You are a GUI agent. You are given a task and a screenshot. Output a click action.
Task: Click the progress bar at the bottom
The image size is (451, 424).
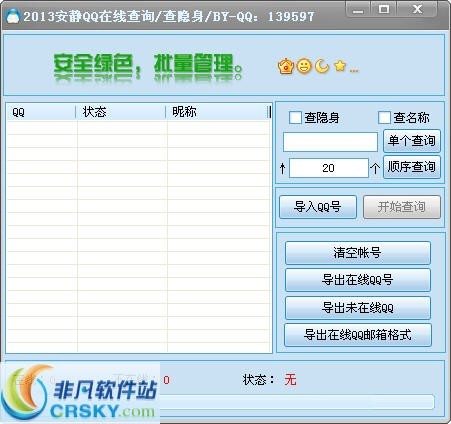[297, 402]
